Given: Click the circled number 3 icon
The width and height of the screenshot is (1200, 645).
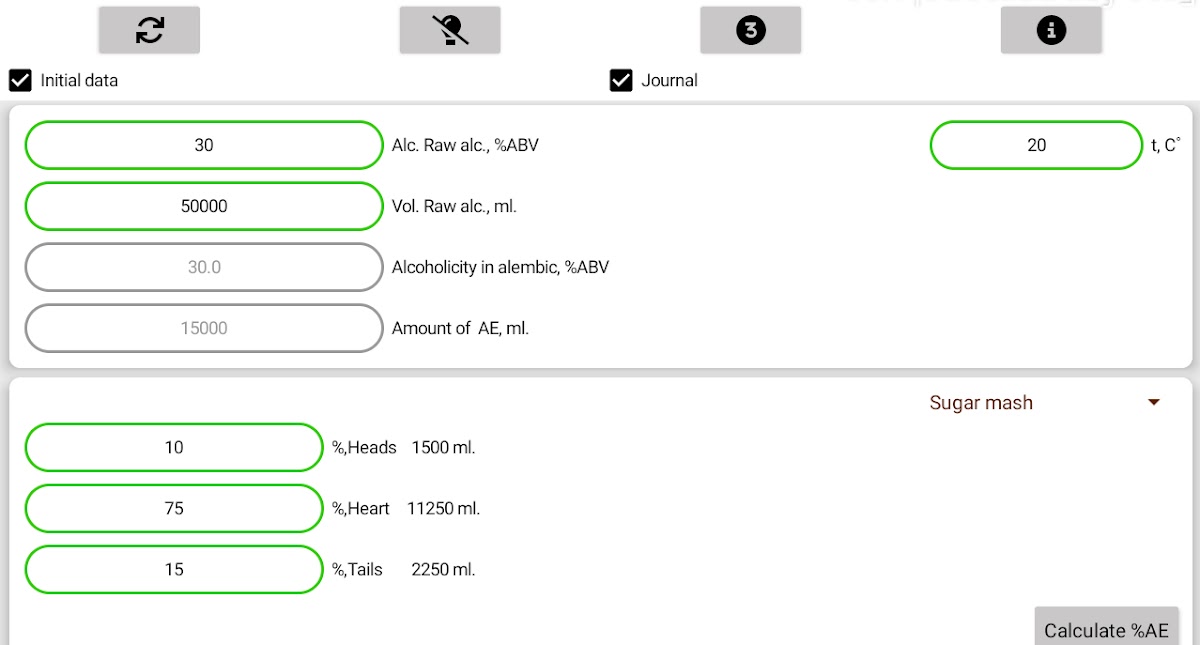Looking at the screenshot, I should coord(750,30).
